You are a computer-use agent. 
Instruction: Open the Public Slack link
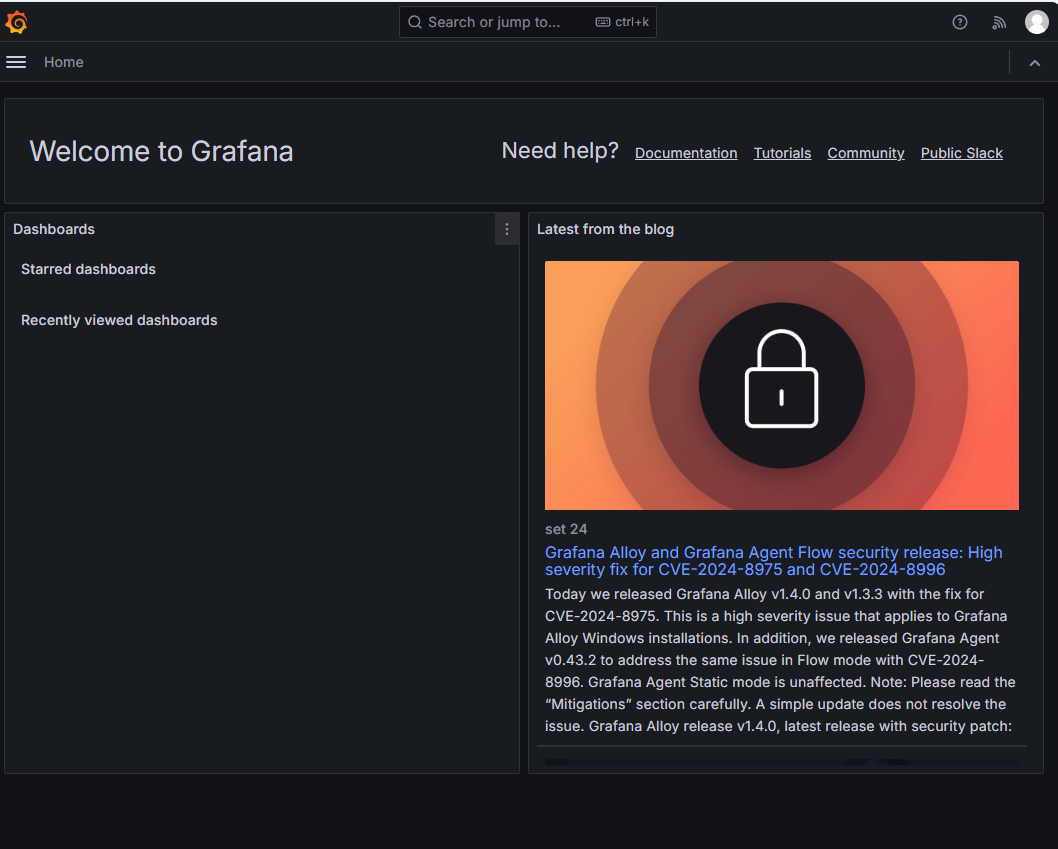click(x=962, y=153)
